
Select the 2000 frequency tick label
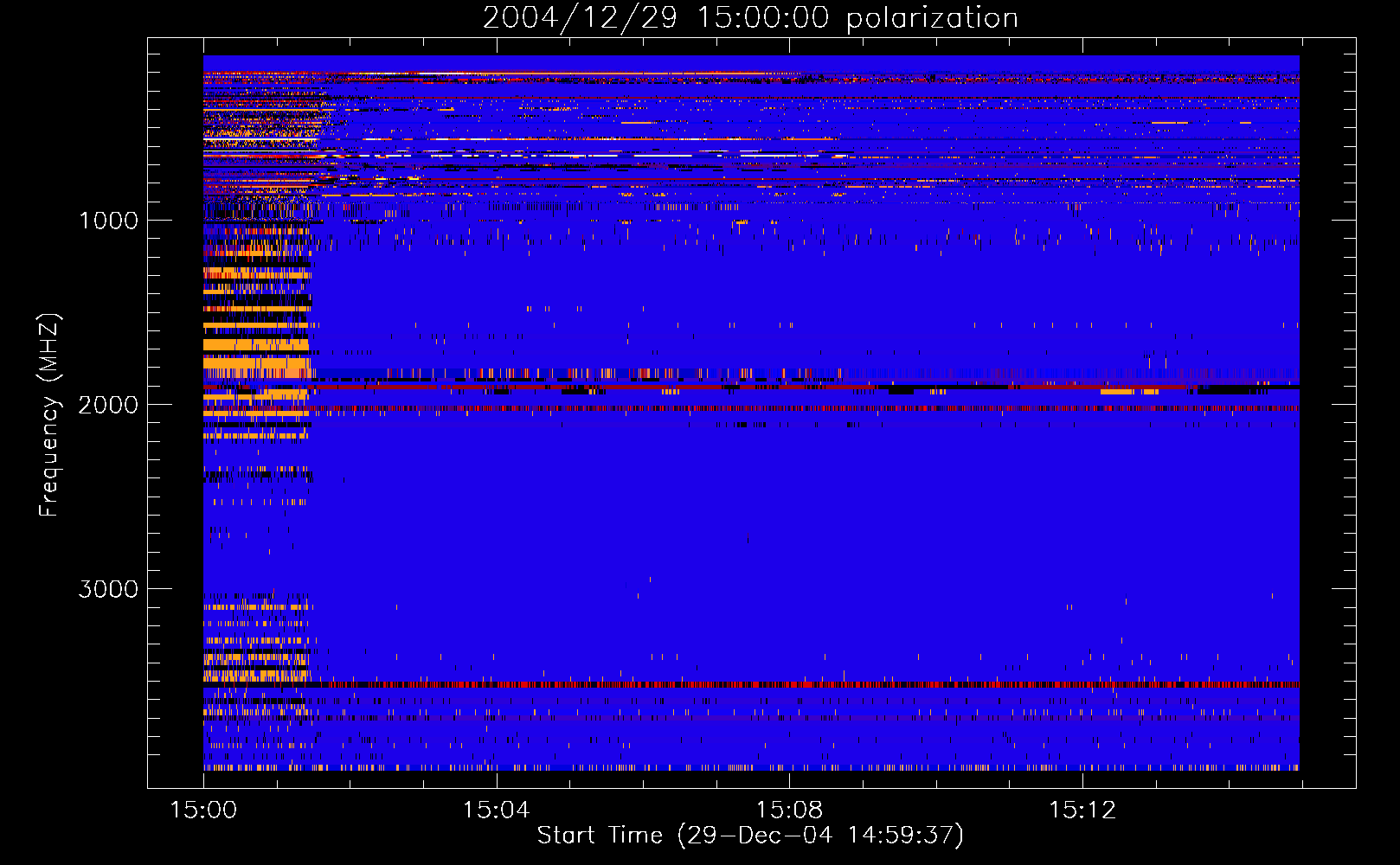[108, 405]
